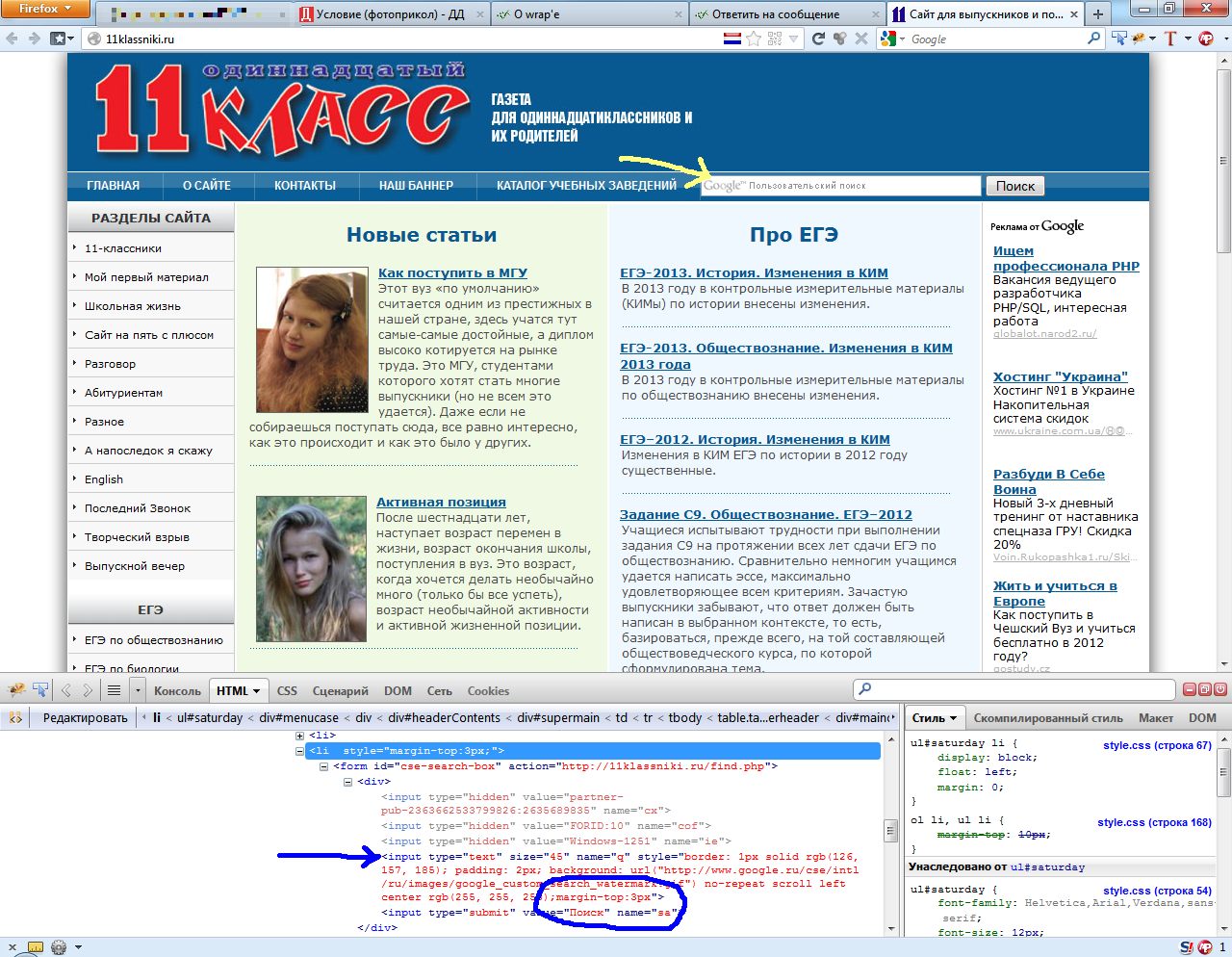1232x957 pixels.
Task: Click the magnifier in the browser search box
Action: coord(1093,39)
